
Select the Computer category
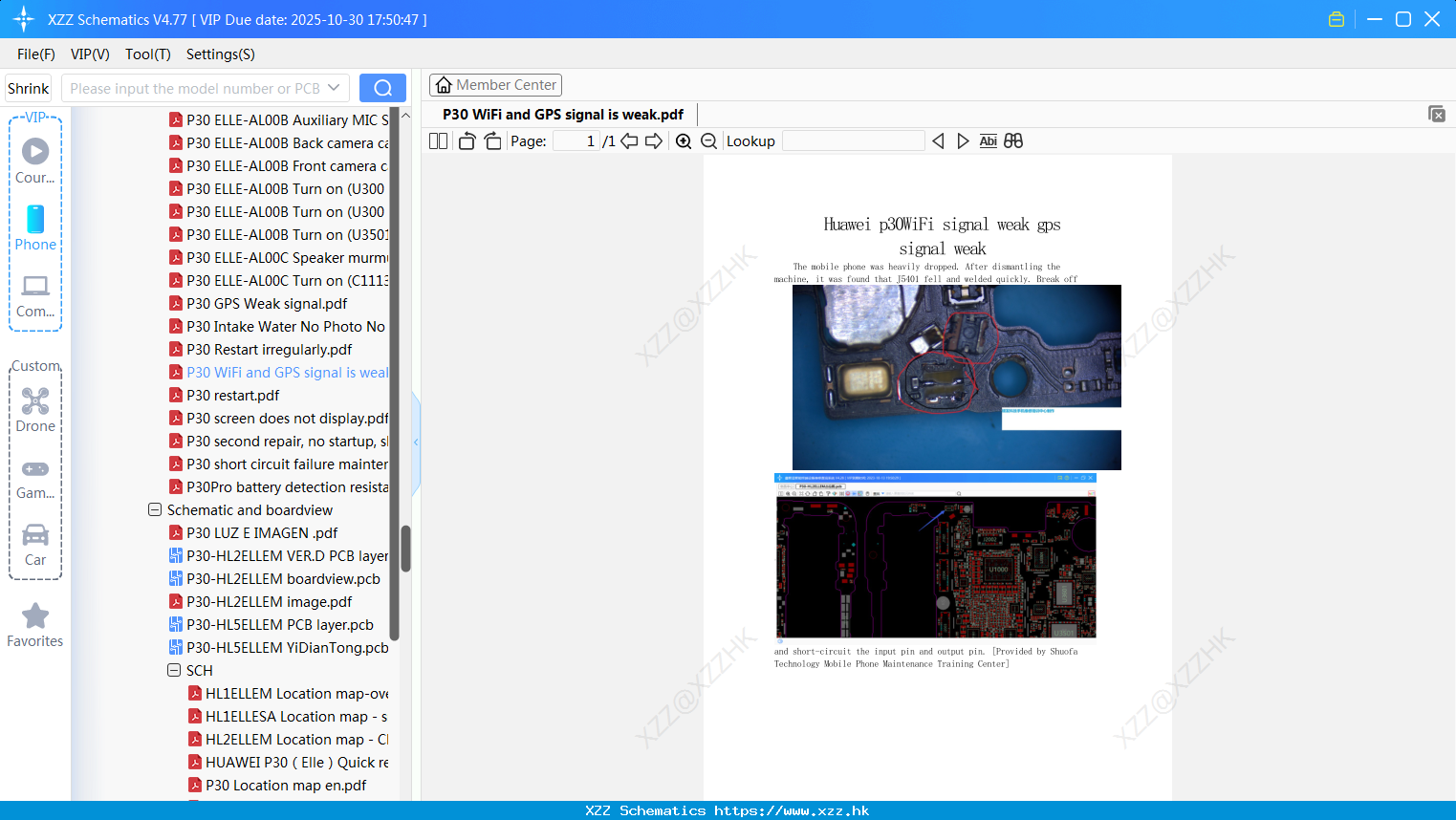click(35, 296)
